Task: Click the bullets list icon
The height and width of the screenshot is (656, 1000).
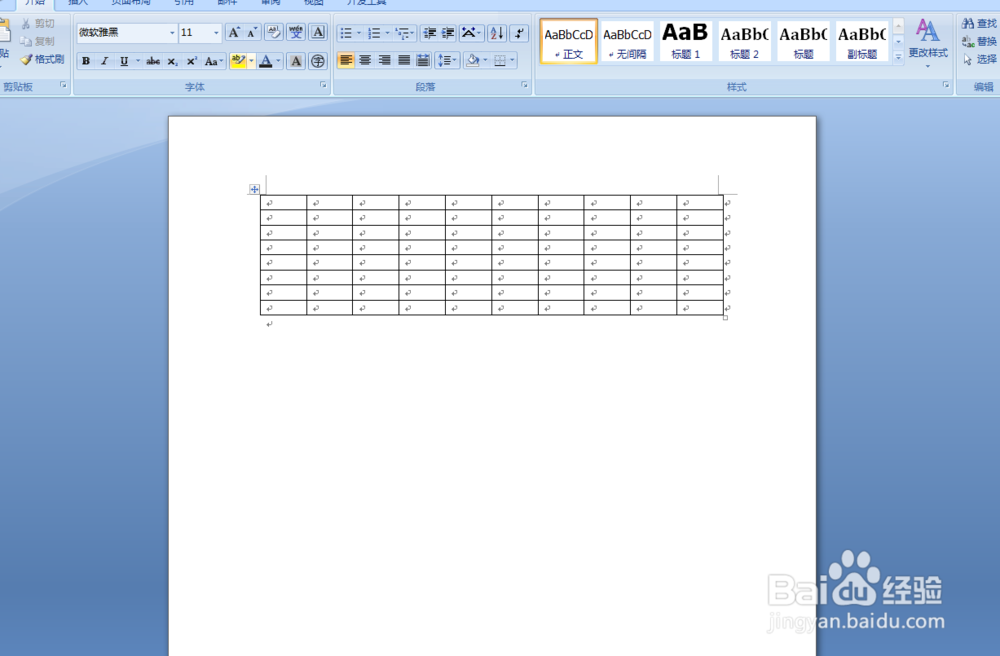Action: point(346,33)
